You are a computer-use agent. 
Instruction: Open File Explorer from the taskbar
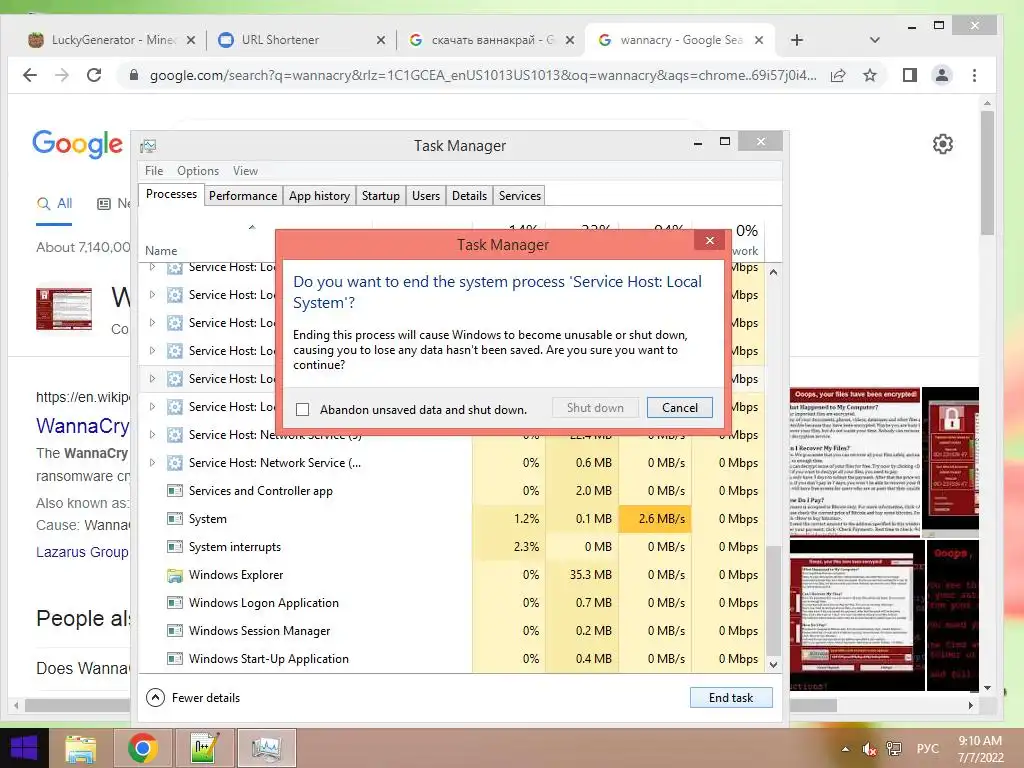click(x=80, y=748)
